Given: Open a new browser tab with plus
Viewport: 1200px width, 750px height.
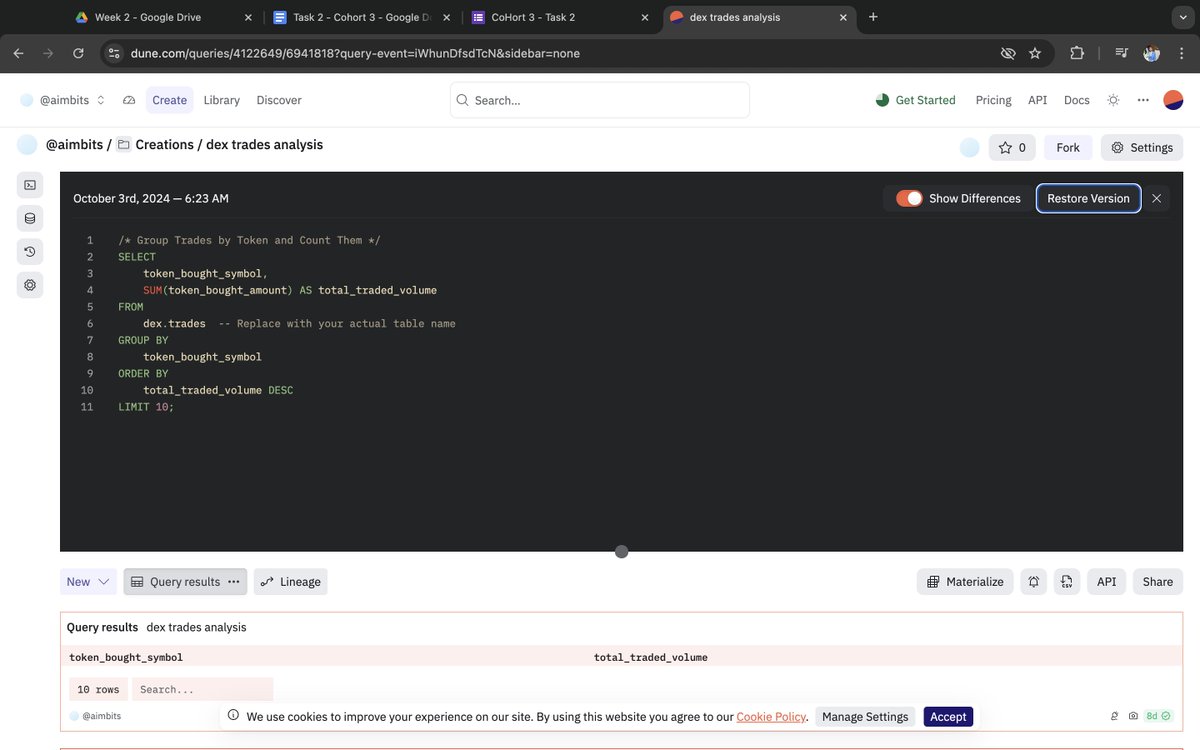Looking at the screenshot, I should coord(873,17).
